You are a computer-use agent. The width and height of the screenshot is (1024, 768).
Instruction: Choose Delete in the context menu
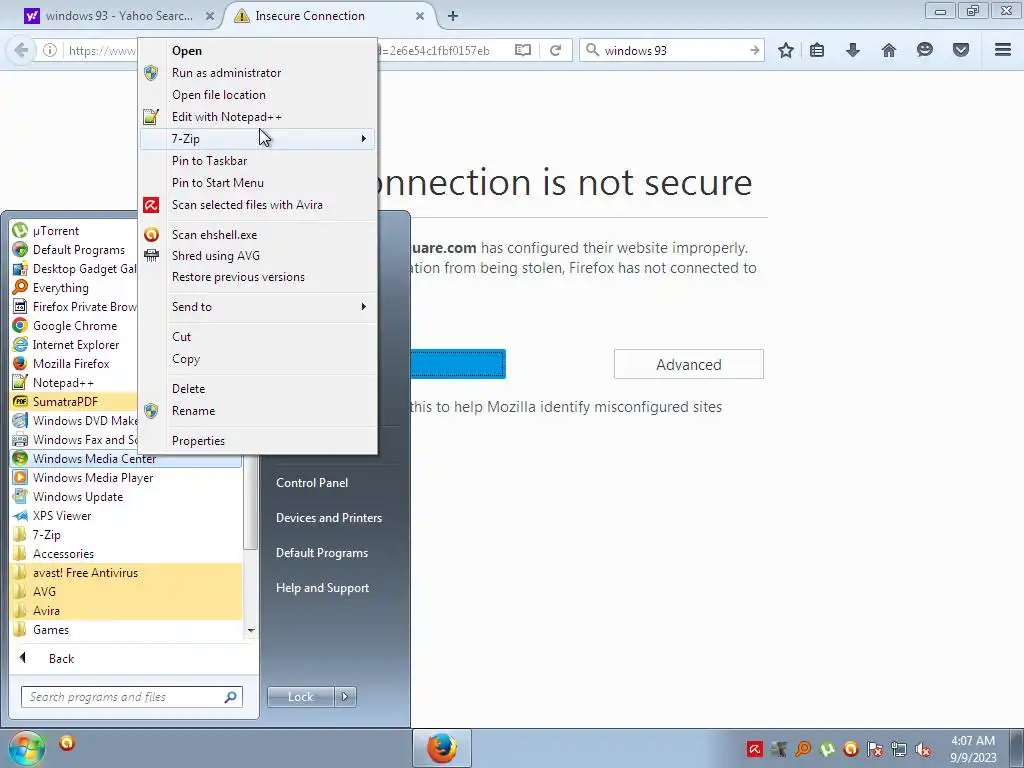[x=257, y=389]
